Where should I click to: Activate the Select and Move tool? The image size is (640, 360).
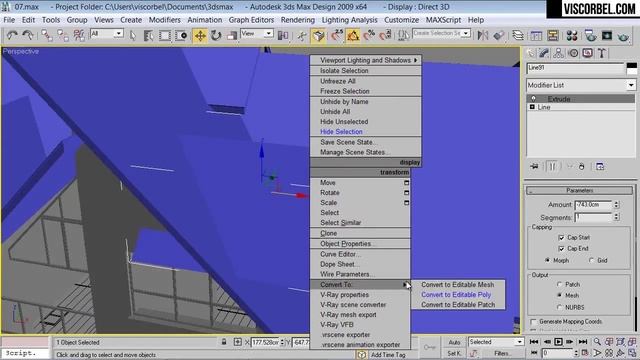coord(200,36)
